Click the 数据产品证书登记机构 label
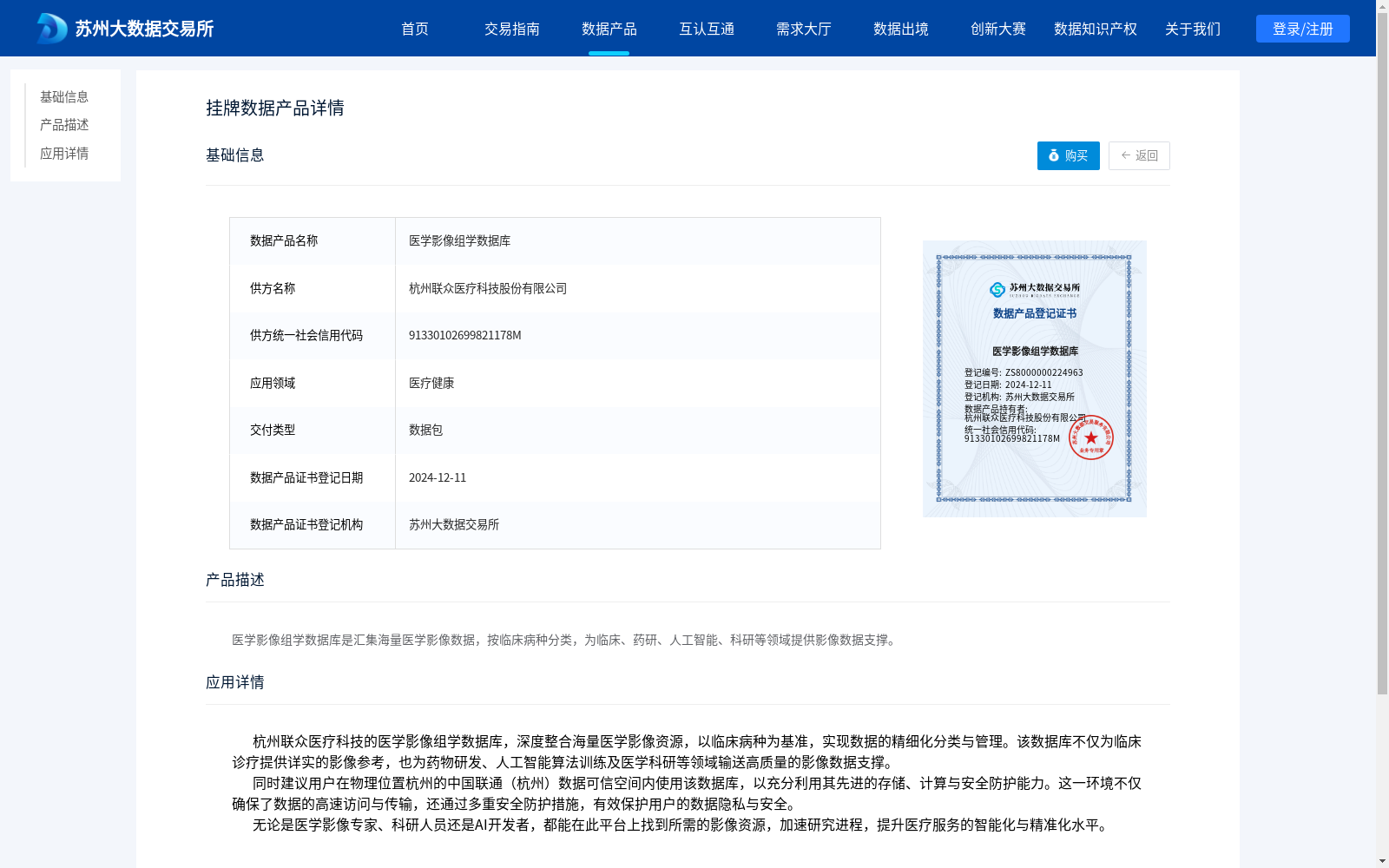Screen dimensions: 1389x868 pyautogui.click(x=306, y=524)
